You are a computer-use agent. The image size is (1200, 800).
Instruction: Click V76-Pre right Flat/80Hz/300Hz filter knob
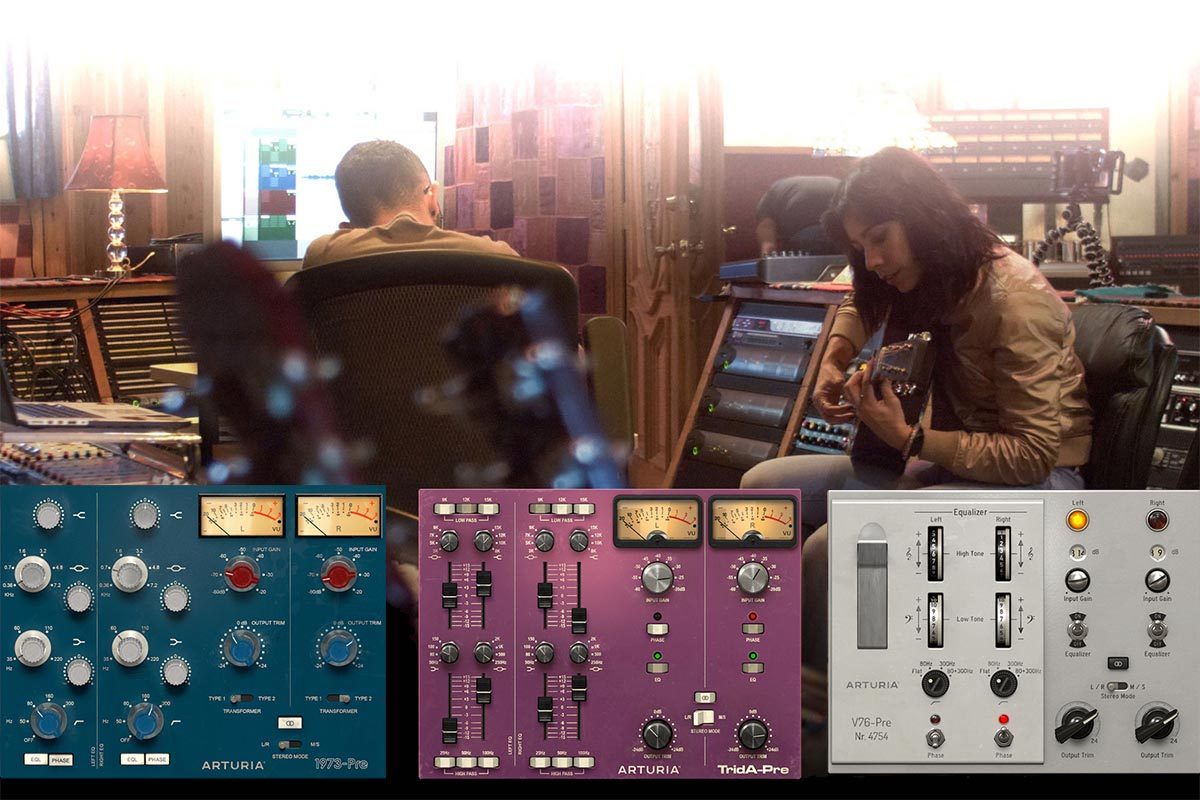click(1003, 684)
